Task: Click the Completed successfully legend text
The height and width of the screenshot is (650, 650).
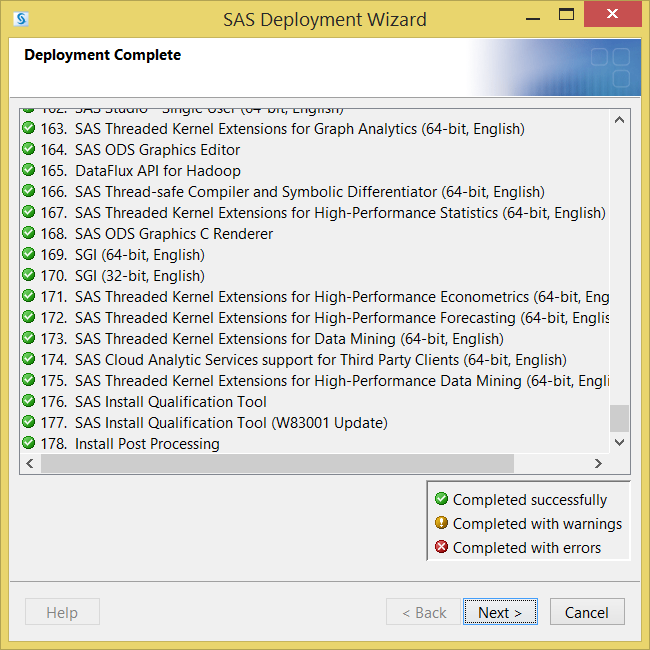Action: (530, 500)
